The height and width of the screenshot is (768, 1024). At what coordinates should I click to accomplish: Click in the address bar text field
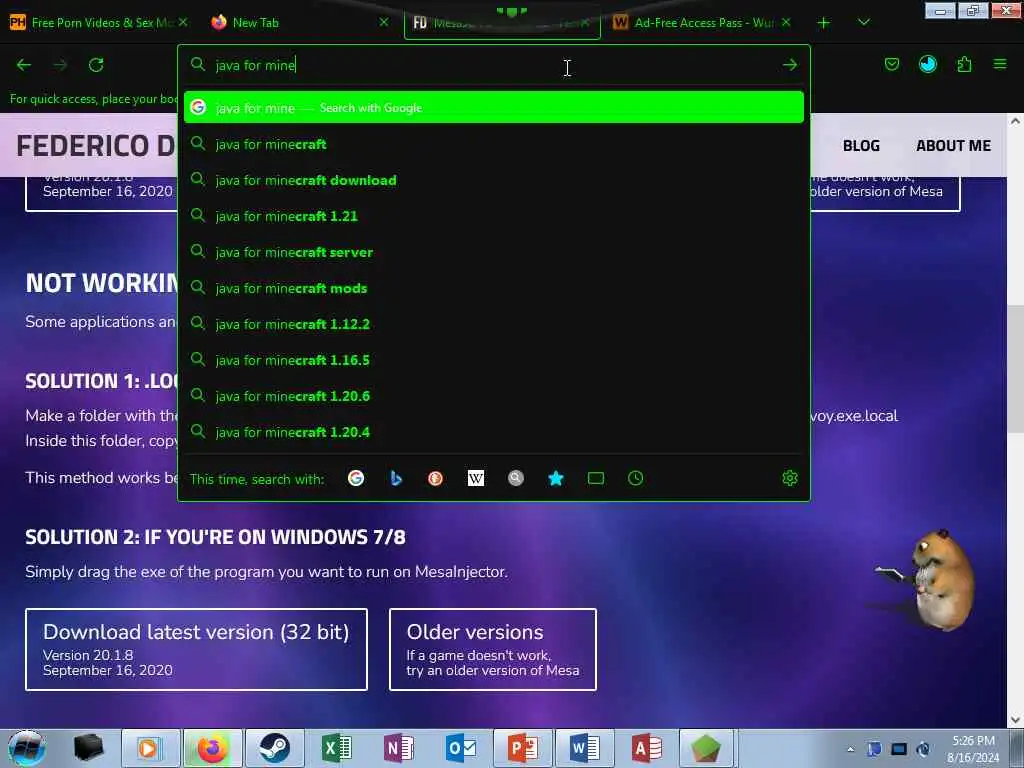493,65
